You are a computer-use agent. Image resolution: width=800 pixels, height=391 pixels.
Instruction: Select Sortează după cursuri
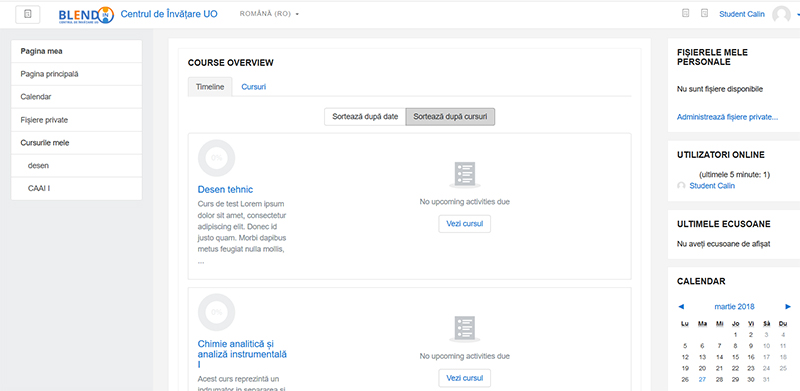click(450, 116)
